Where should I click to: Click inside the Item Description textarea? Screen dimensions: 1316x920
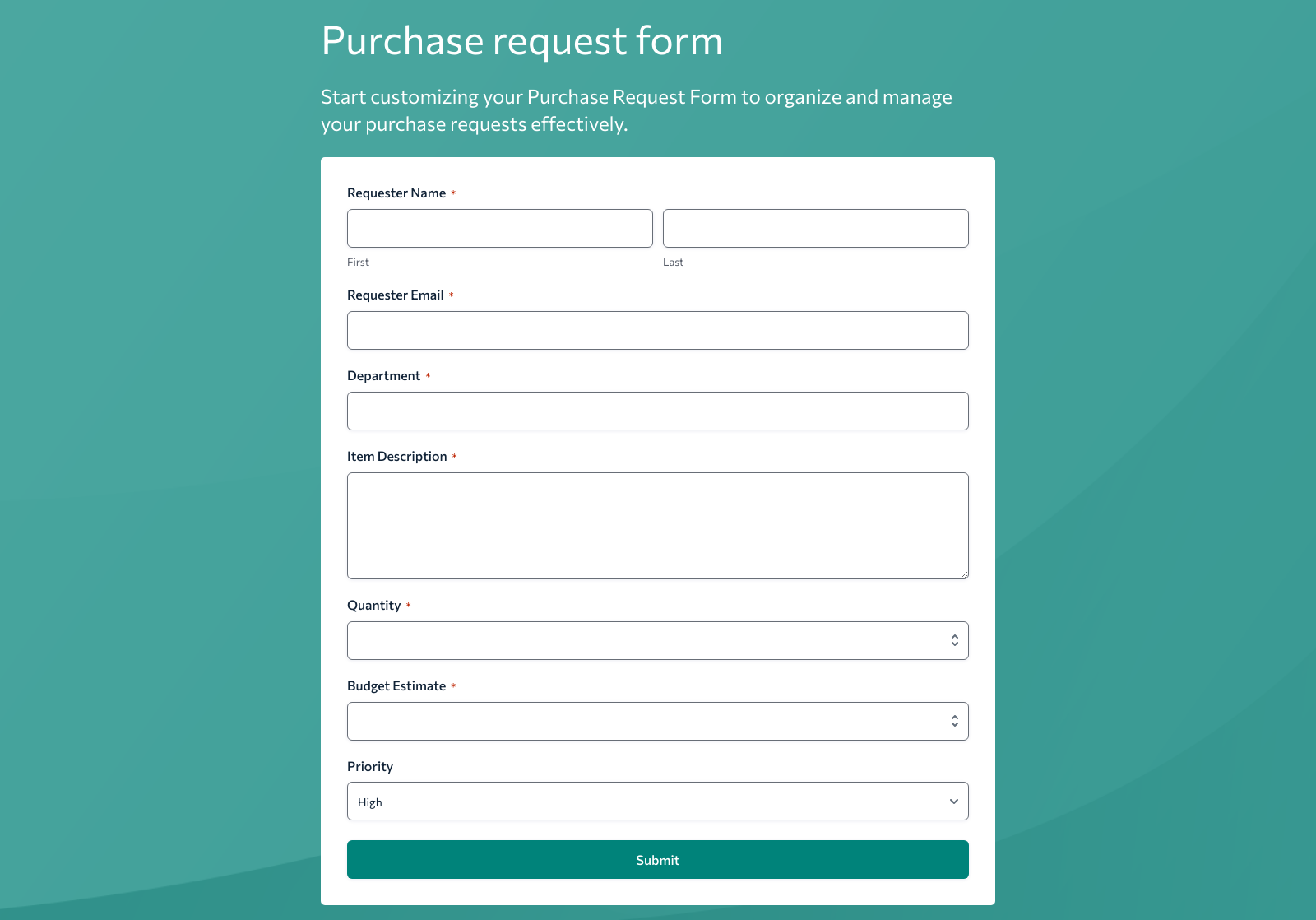tap(657, 525)
